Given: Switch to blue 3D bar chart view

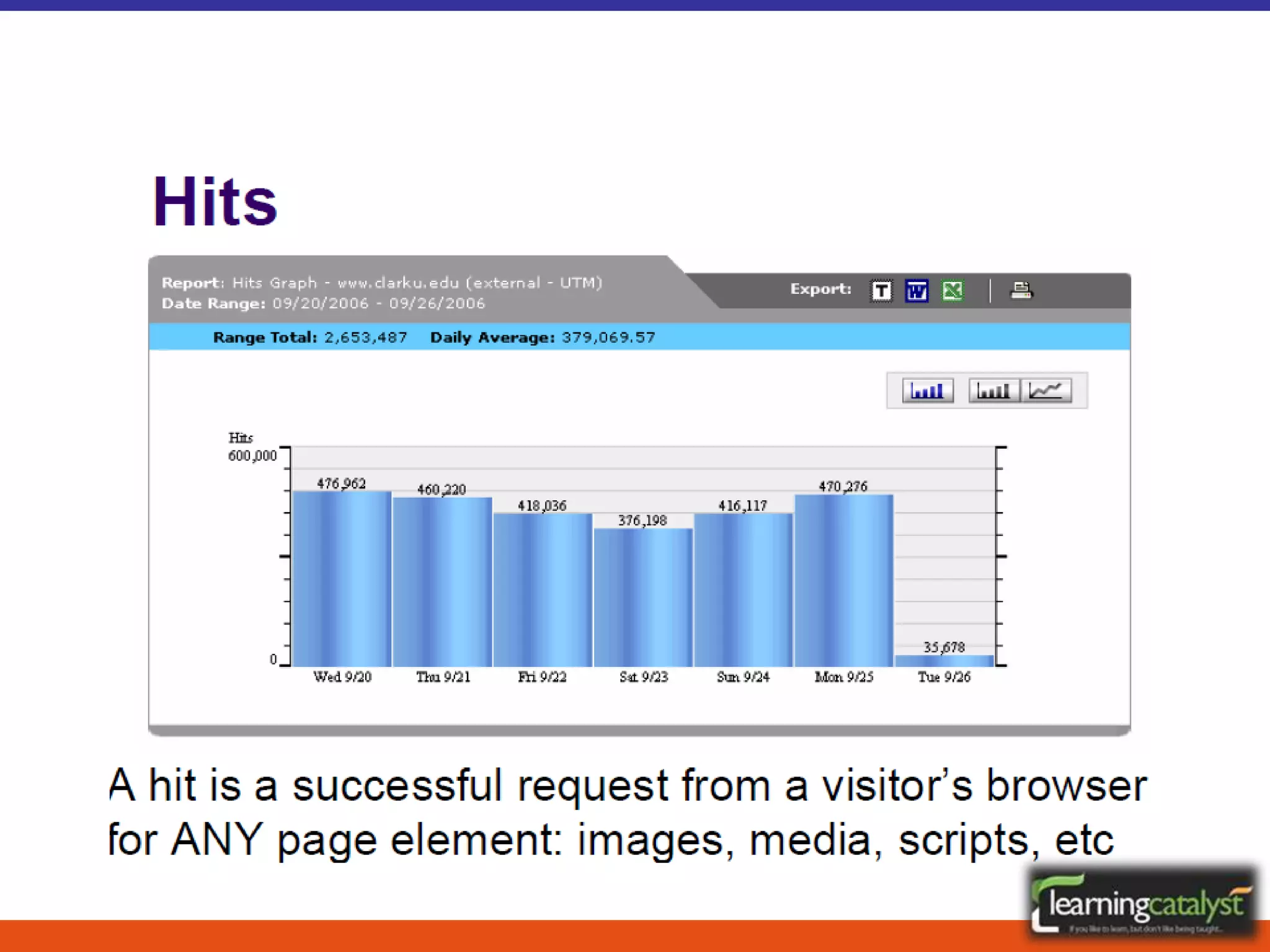Looking at the screenshot, I should click(x=927, y=391).
